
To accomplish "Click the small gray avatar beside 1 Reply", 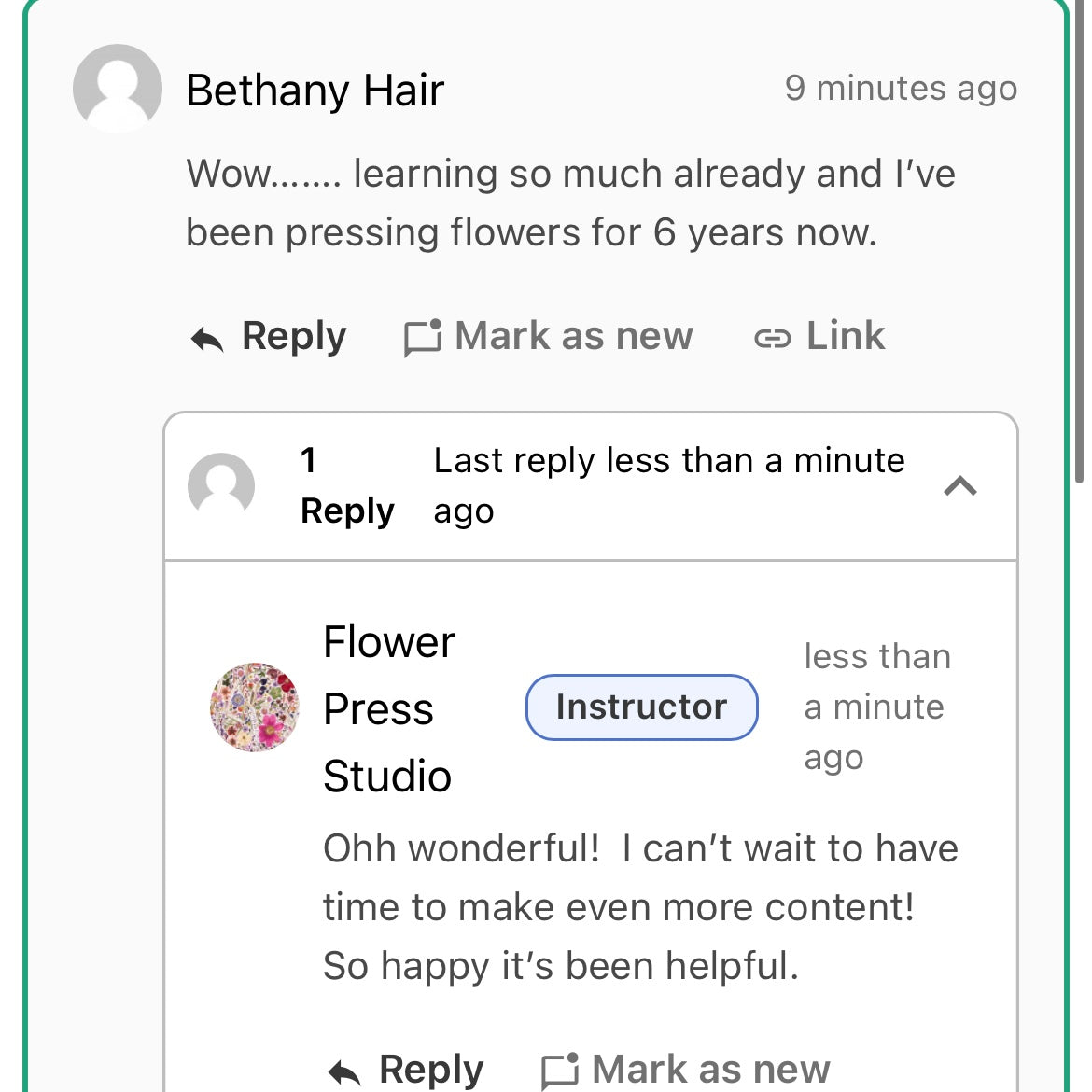I will click(221, 485).
